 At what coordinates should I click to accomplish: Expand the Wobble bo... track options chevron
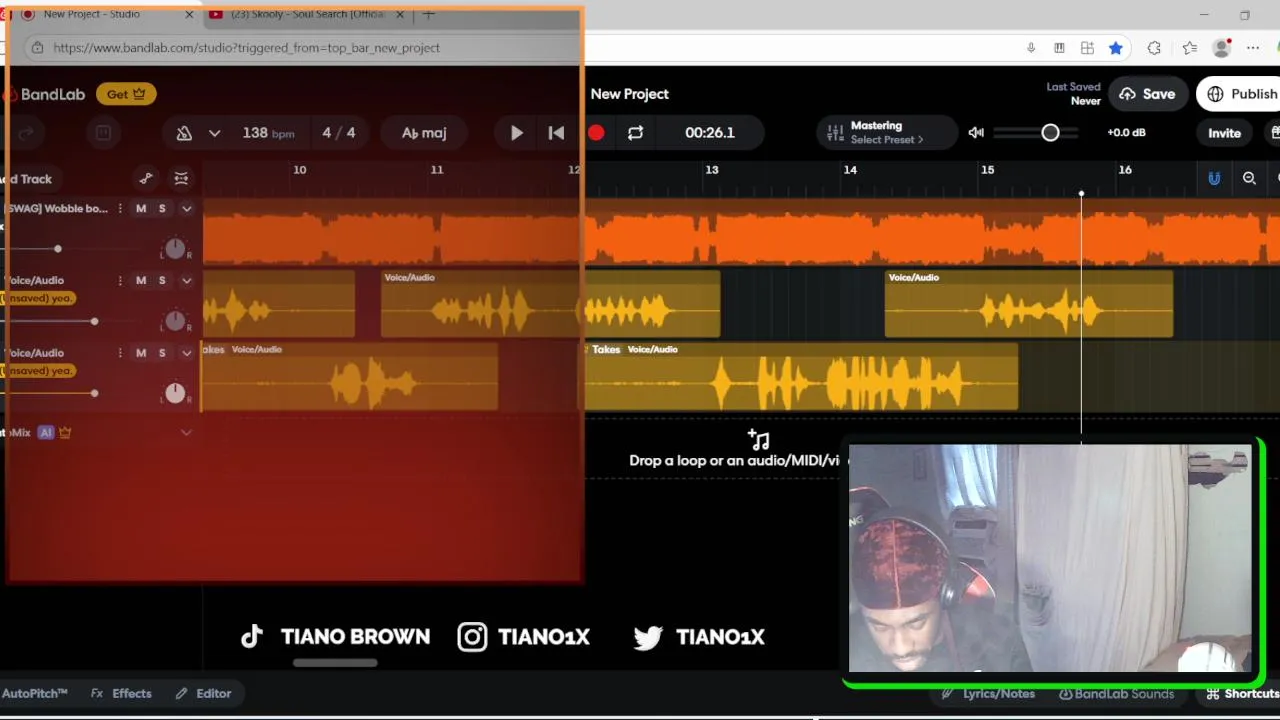pos(186,209)
